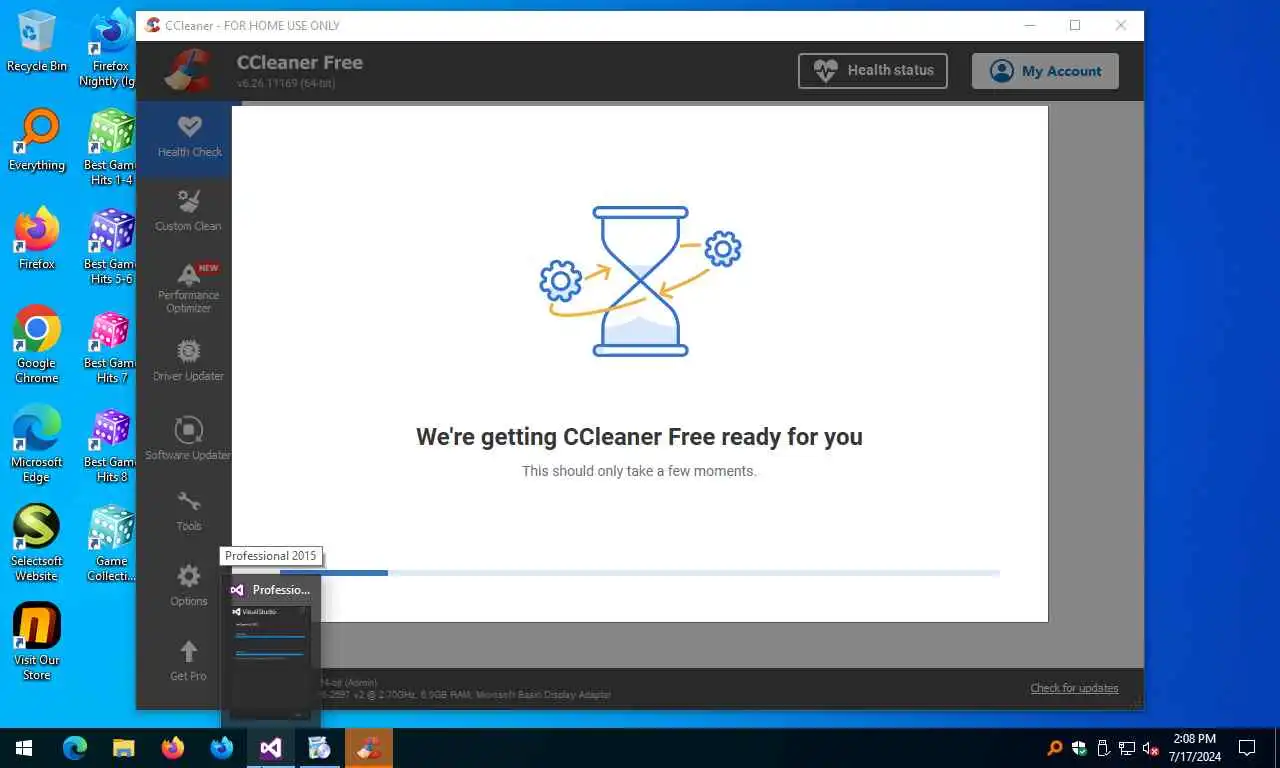1280x768 pixels.
Task: Click 'We're getting CCleaner Free ready' heading
Action: click(639, 437)
